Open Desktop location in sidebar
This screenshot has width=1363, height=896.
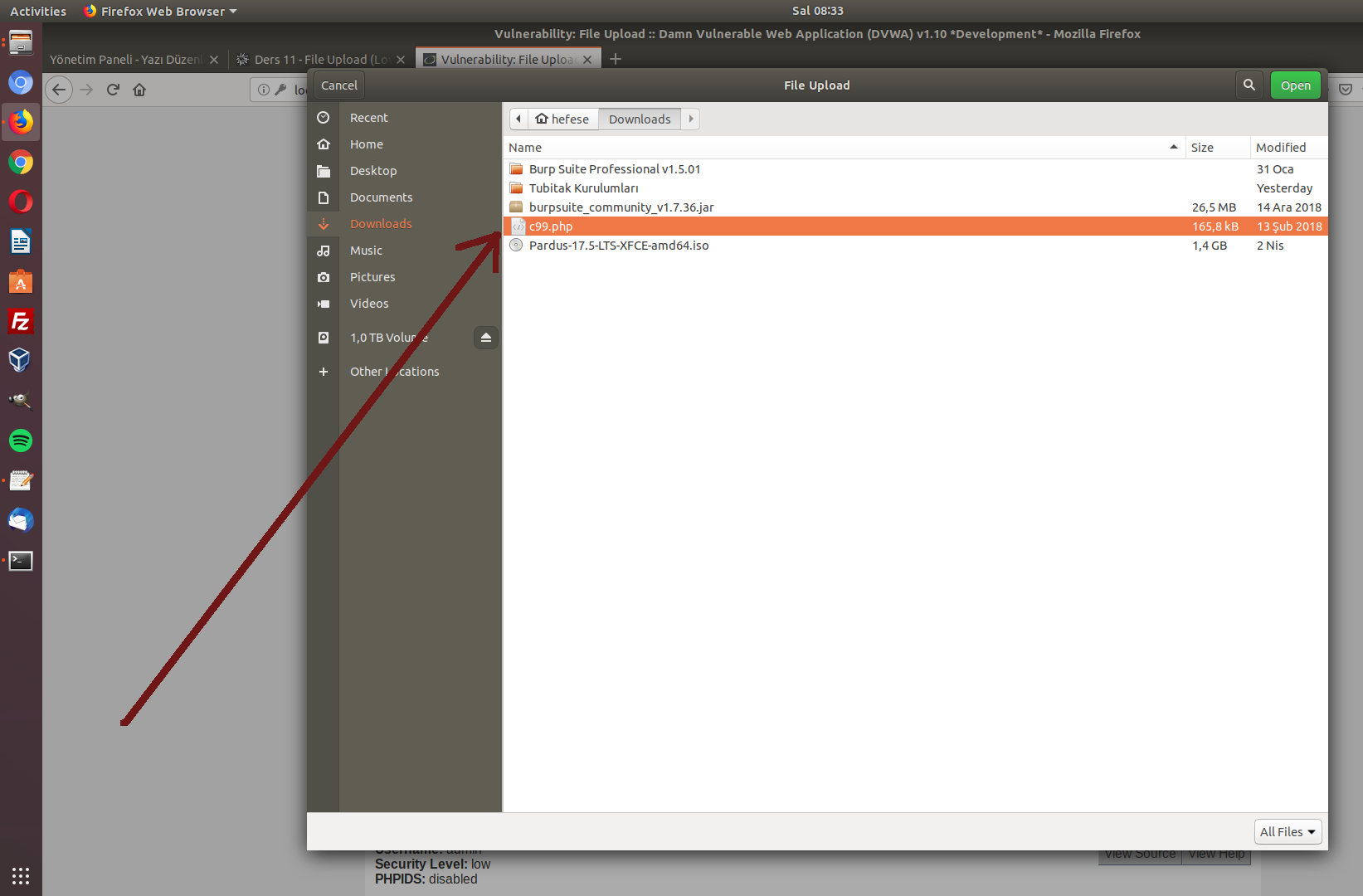tap(373, 171)
